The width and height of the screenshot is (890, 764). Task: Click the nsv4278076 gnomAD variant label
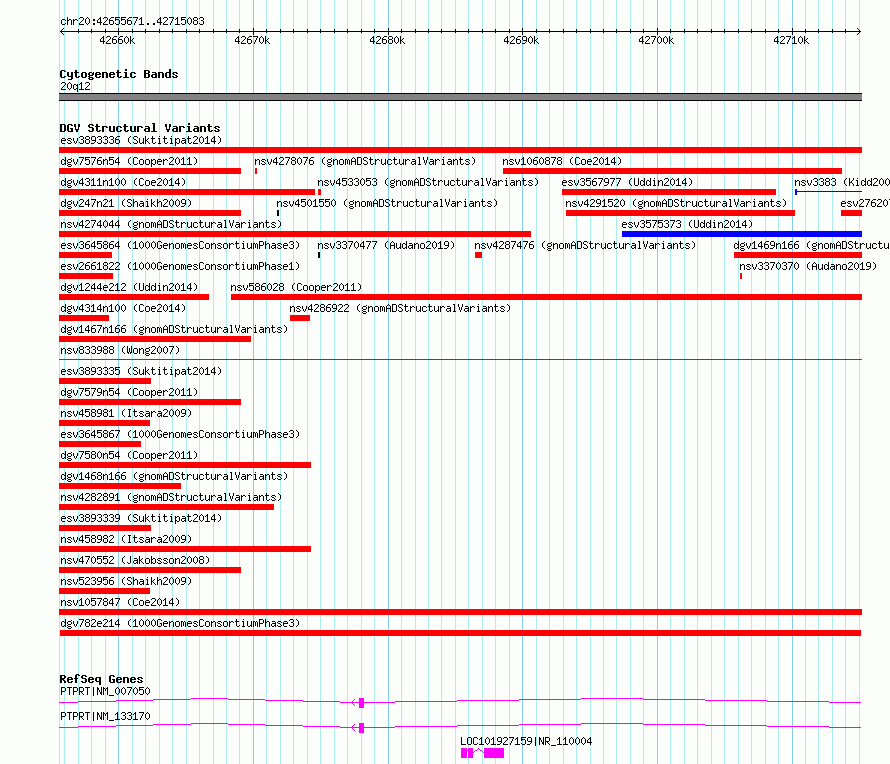click(x=365, y=161)
